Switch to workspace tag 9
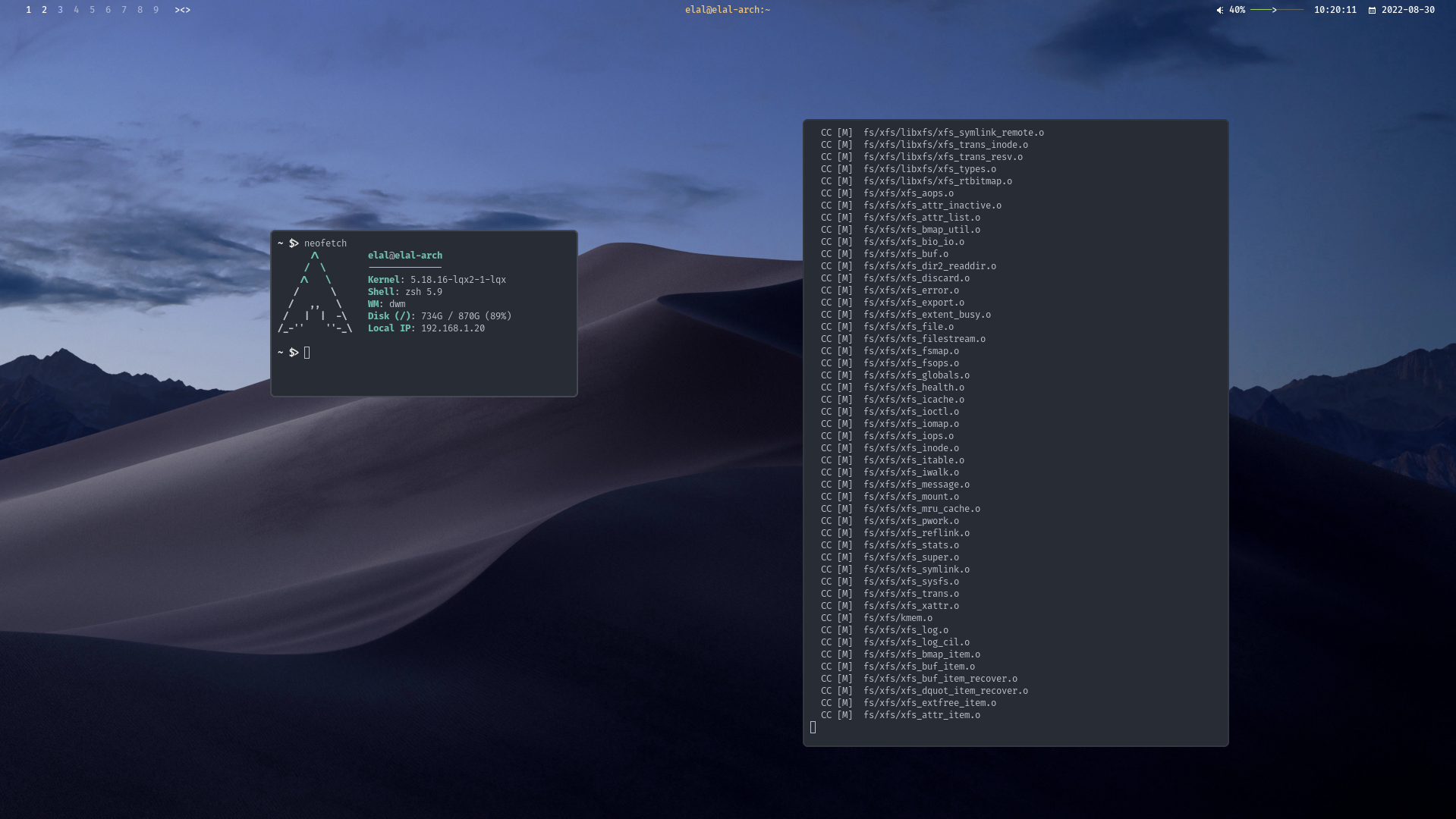Viewport: 1456px width, 819px height. pyautogui.click(x=156, y=10)
